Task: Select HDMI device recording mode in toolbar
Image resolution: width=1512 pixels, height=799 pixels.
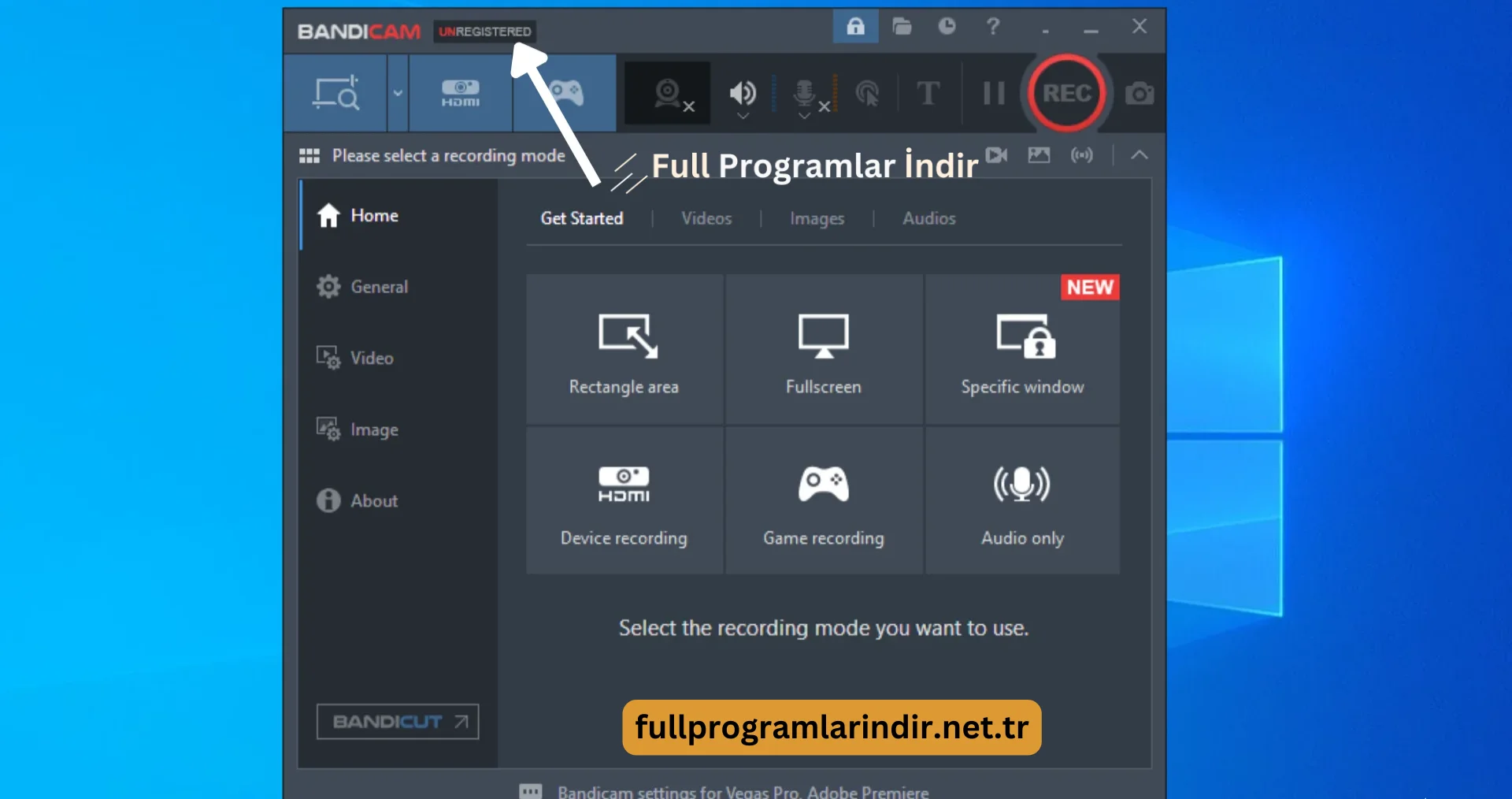Action: click(x=461, y=93)
